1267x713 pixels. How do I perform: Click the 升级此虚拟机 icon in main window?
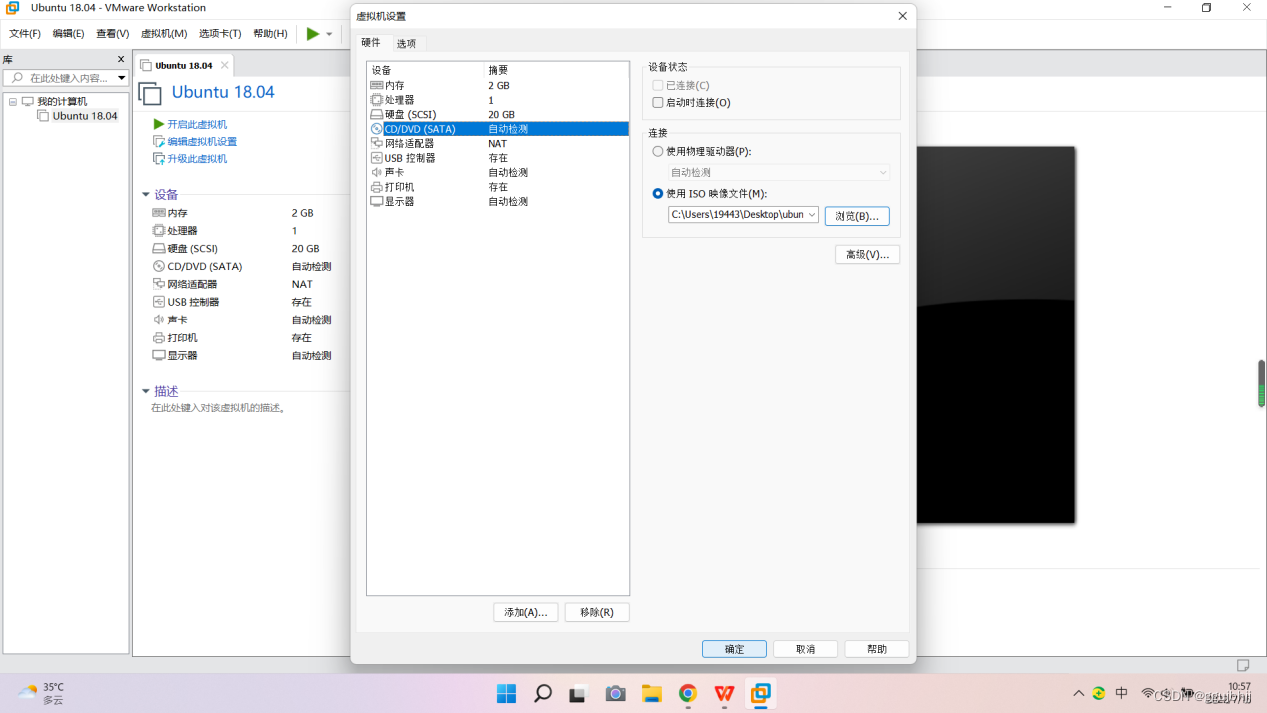tap(158, 158)
